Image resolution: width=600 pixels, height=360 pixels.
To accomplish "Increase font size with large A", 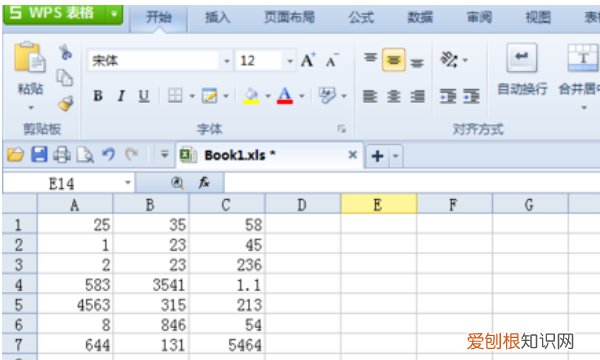I will (x=308, y=60).
